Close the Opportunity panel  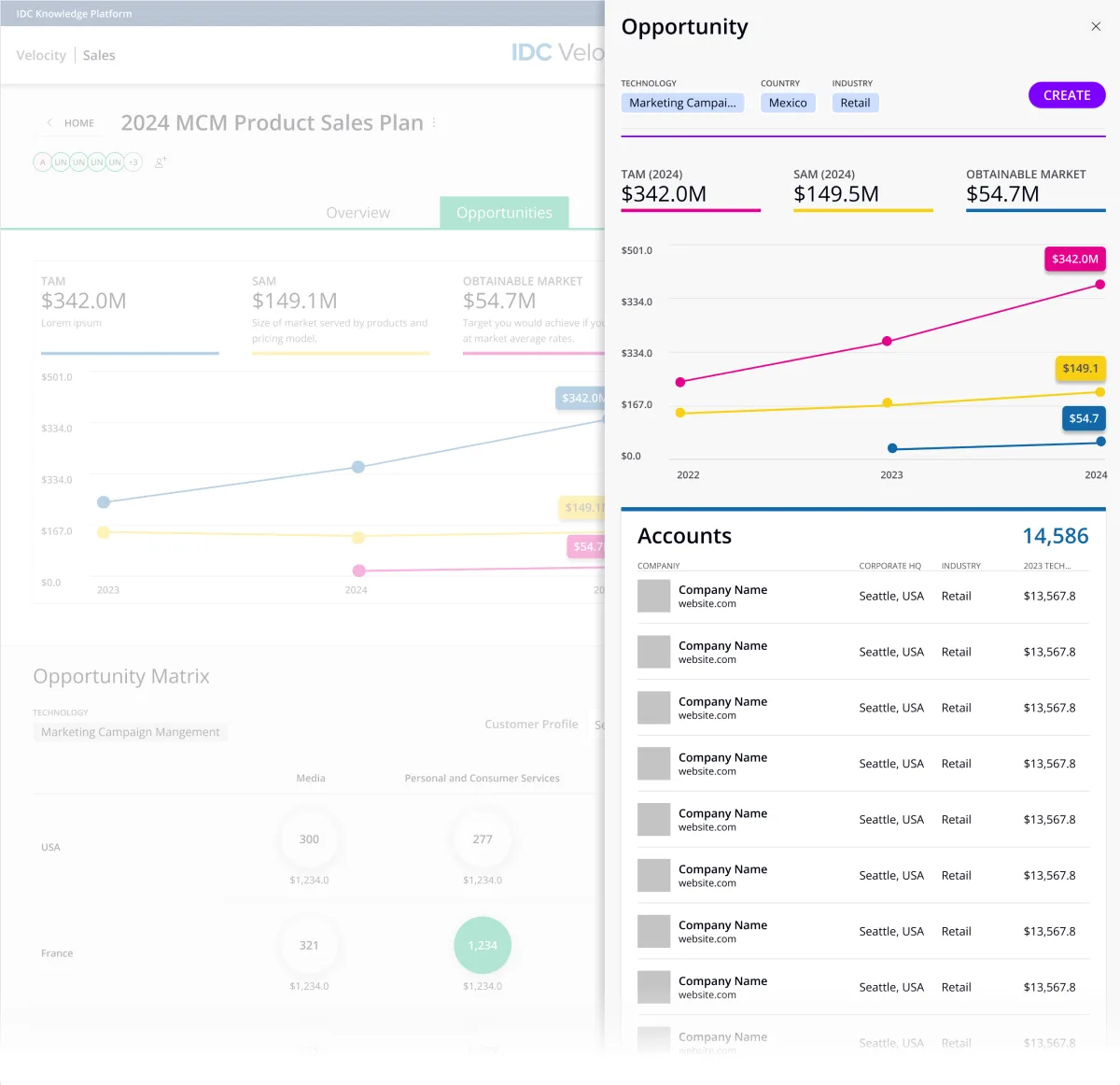[x=1096, y=26]
